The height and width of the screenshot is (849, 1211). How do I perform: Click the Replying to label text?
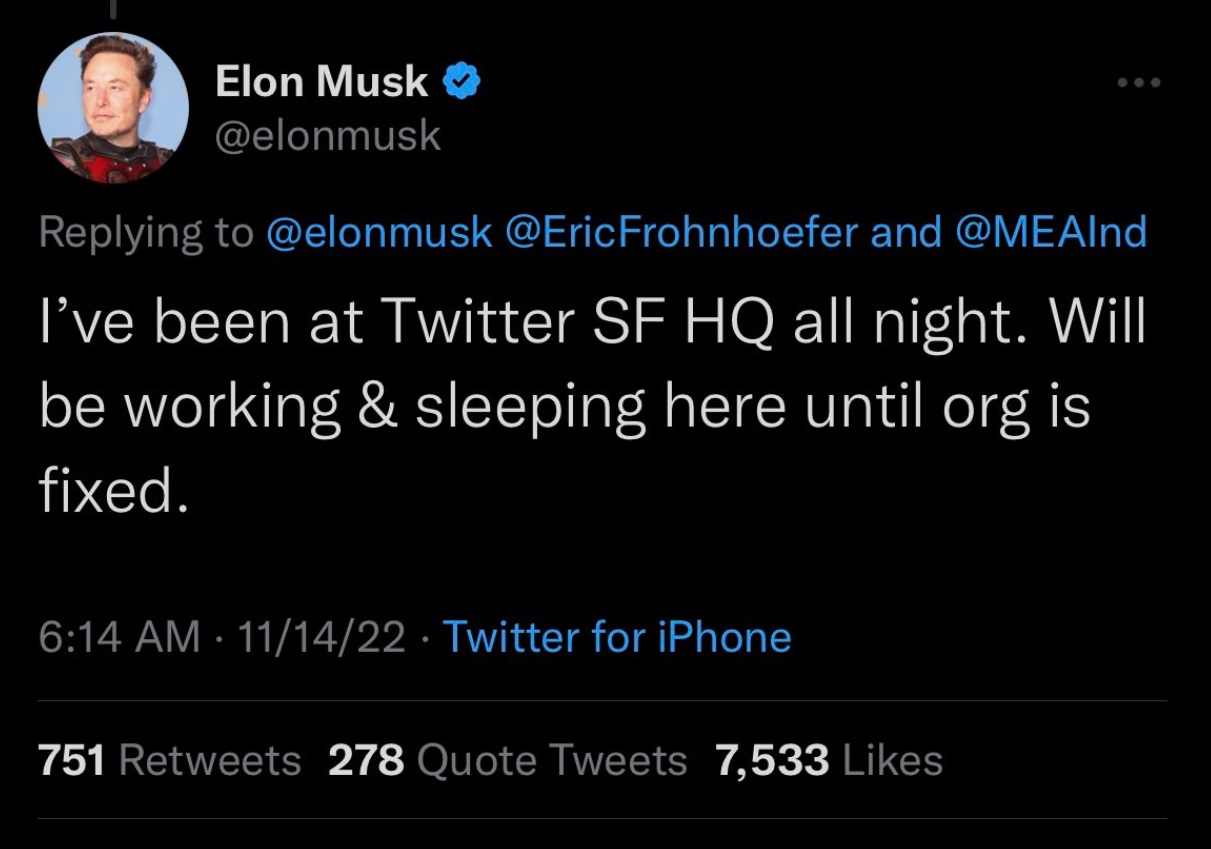[x=146, y=233]
